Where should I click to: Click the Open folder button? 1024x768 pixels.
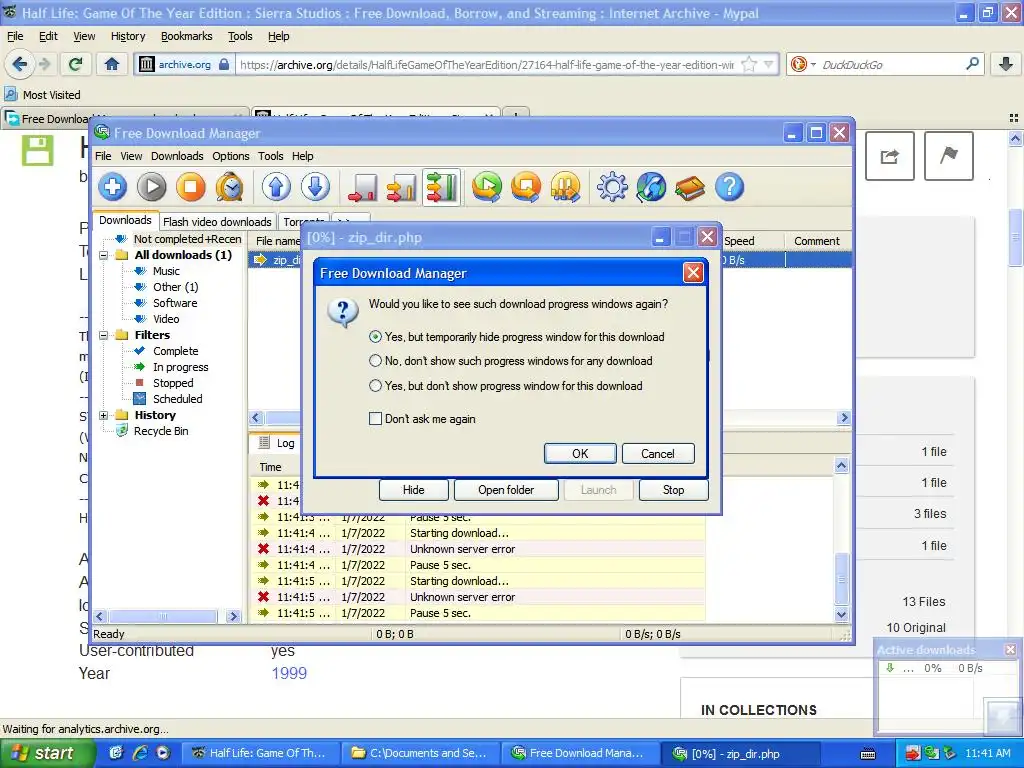[x=506, y=490]
